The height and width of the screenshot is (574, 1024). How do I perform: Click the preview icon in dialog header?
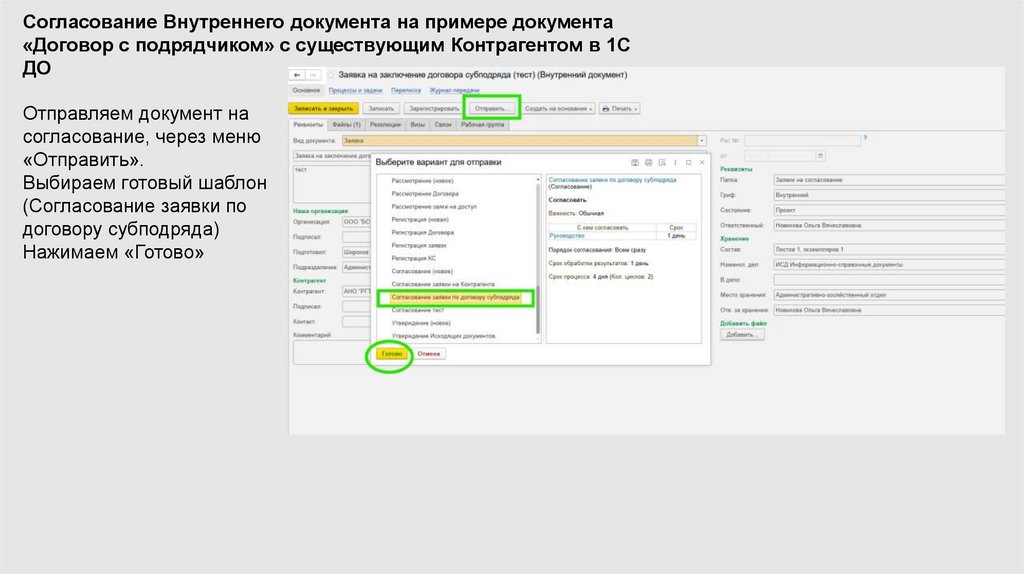pos(662,163)
